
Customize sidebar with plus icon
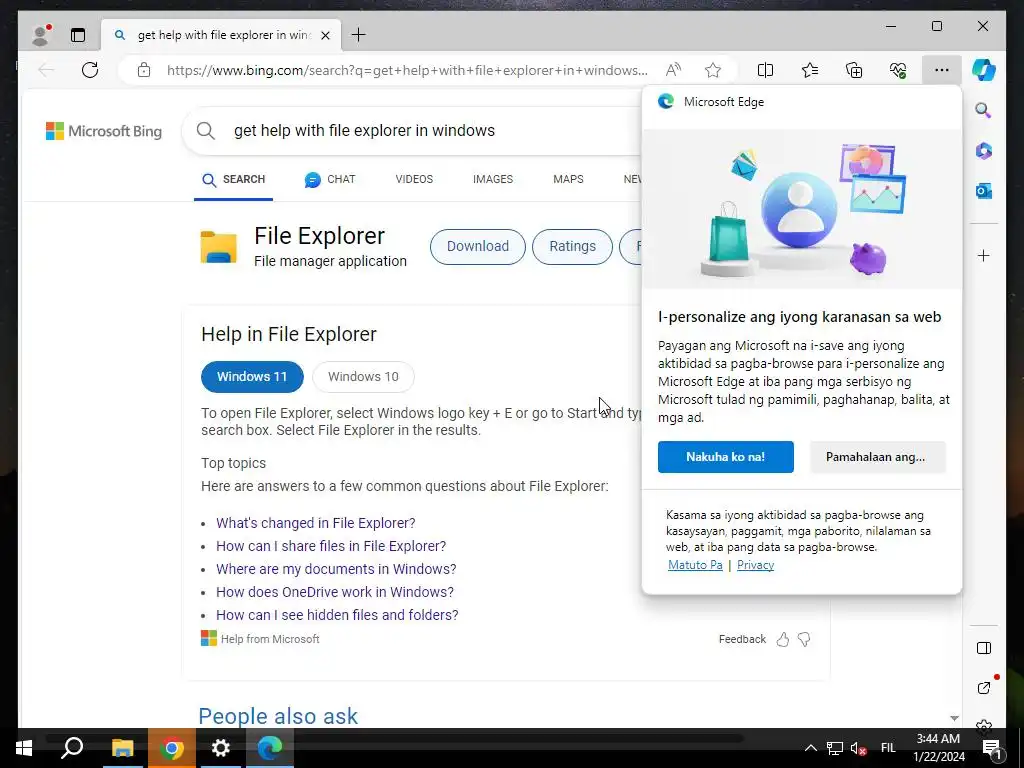984,255
